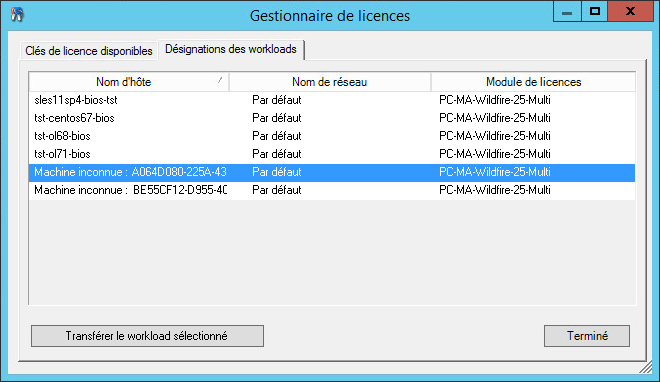Click the application icon in title bar
660x382 pixels.
click(17, 15)
